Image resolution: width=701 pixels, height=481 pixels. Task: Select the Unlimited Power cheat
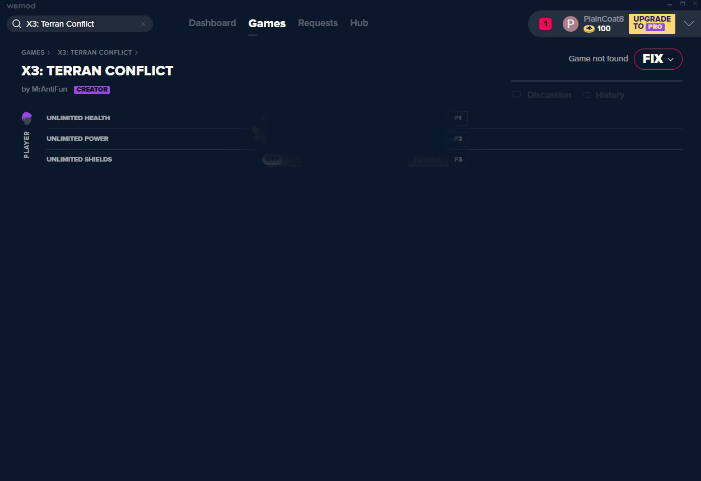point(77,139)
